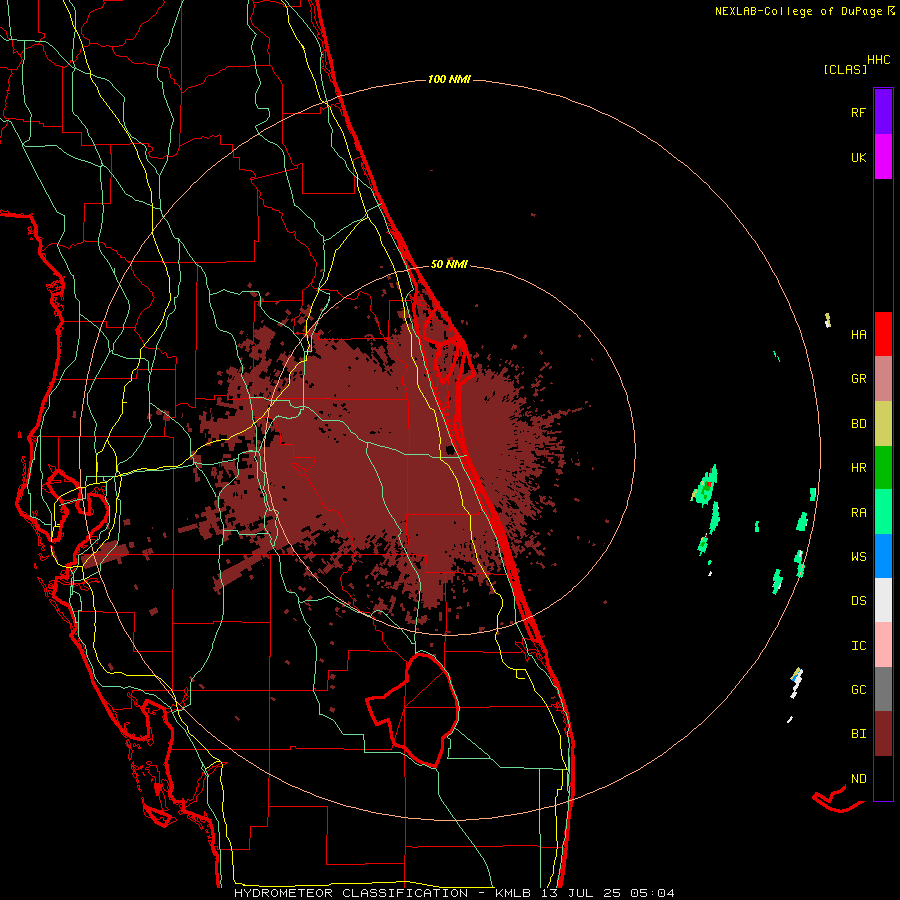Click the 'GC' legend label

coord(858,690)
